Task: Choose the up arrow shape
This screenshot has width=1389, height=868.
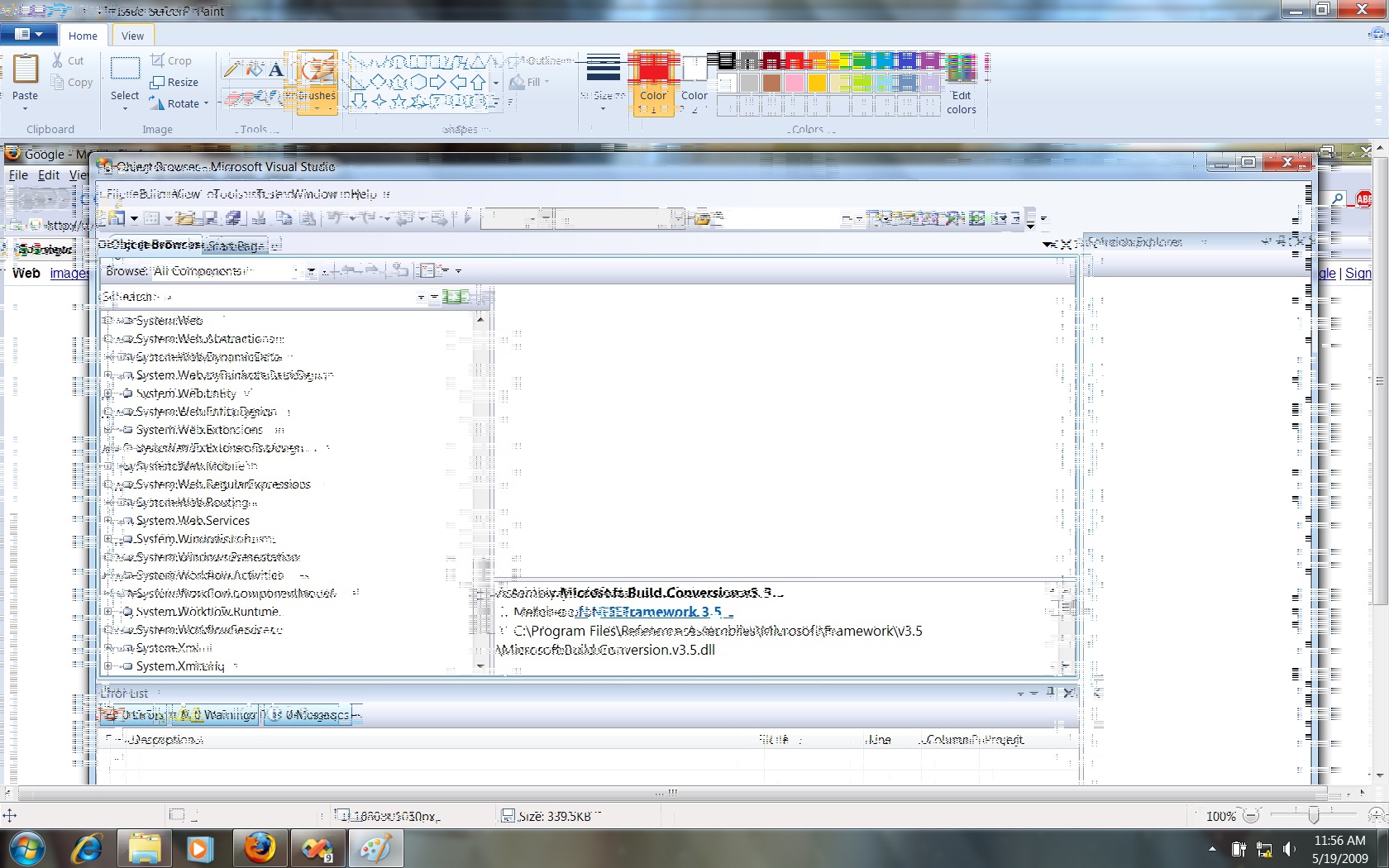Action: (x=478, y=82)
